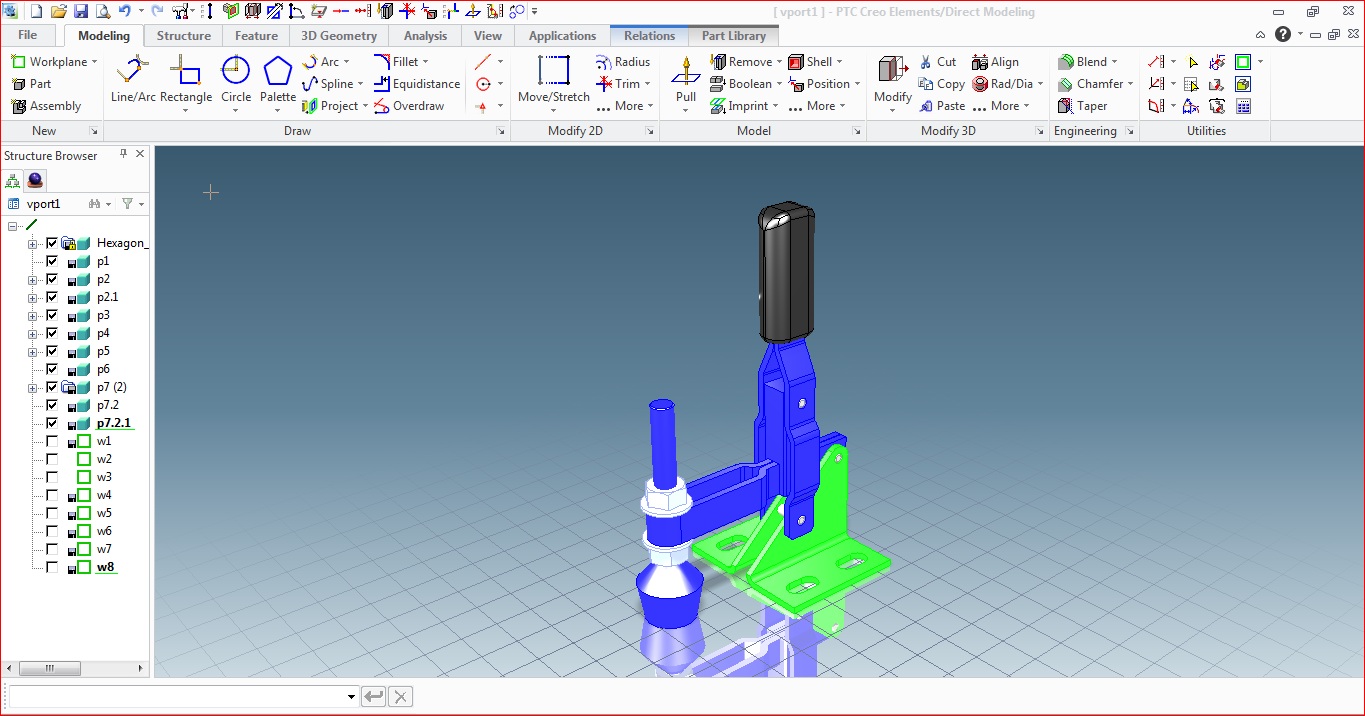Click the Boolean tool
The width and height of the screenshot is (1365, 716).
tap(742, 84)
